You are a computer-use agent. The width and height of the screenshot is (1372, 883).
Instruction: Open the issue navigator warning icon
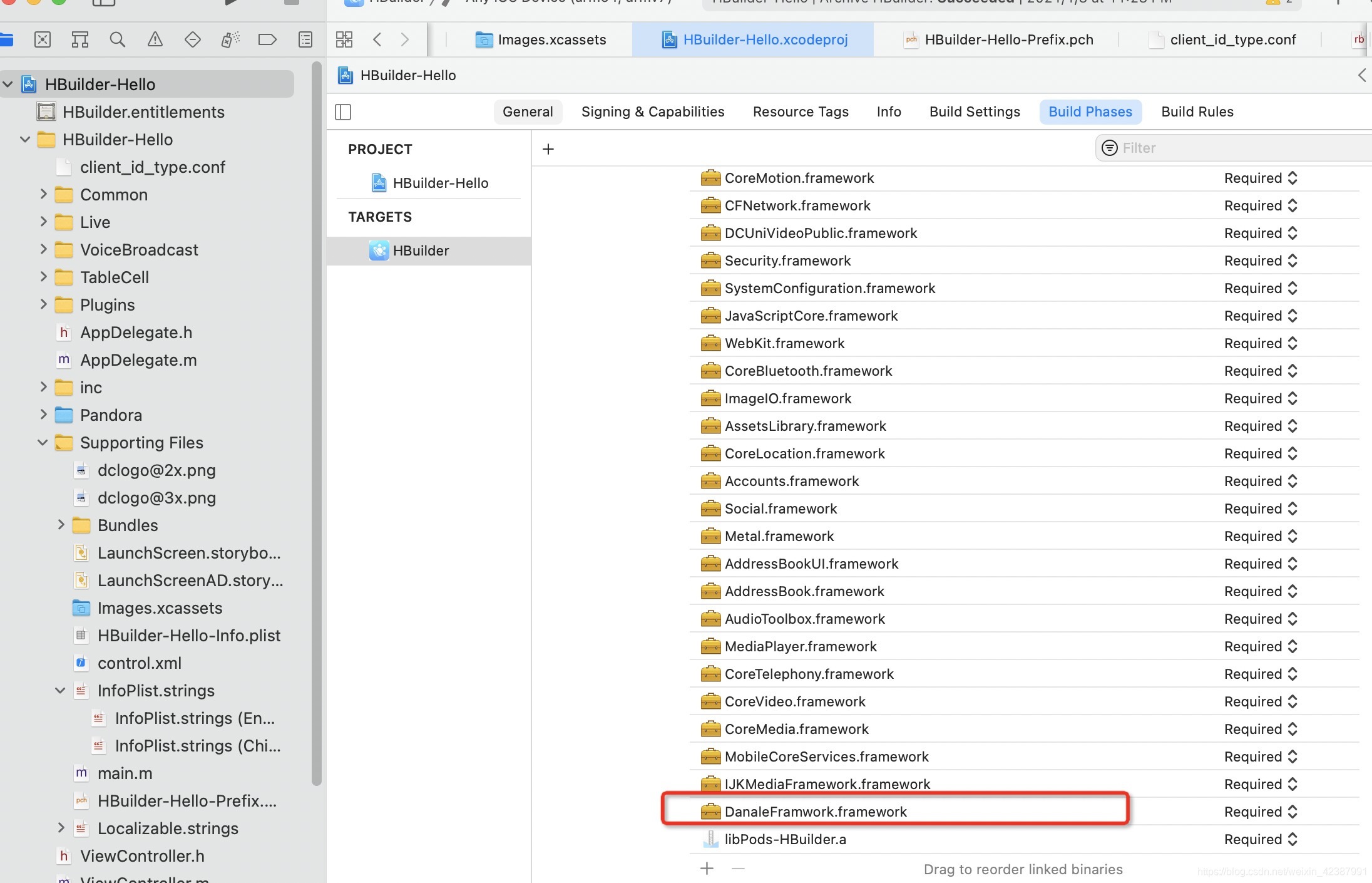(x=155, y=40)
